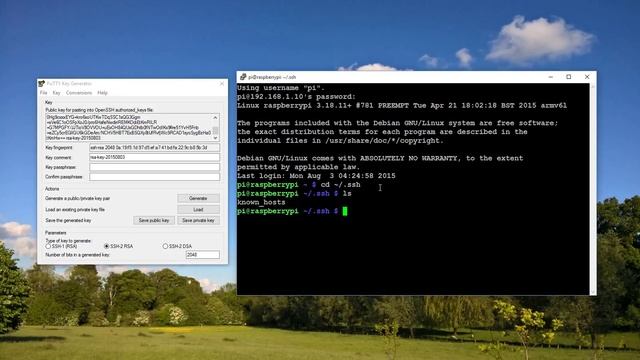Viewport: 640px width, 360px height.
Task: Click the Key passphrase field
Action: pyautogui.click(x=154, y=167)
